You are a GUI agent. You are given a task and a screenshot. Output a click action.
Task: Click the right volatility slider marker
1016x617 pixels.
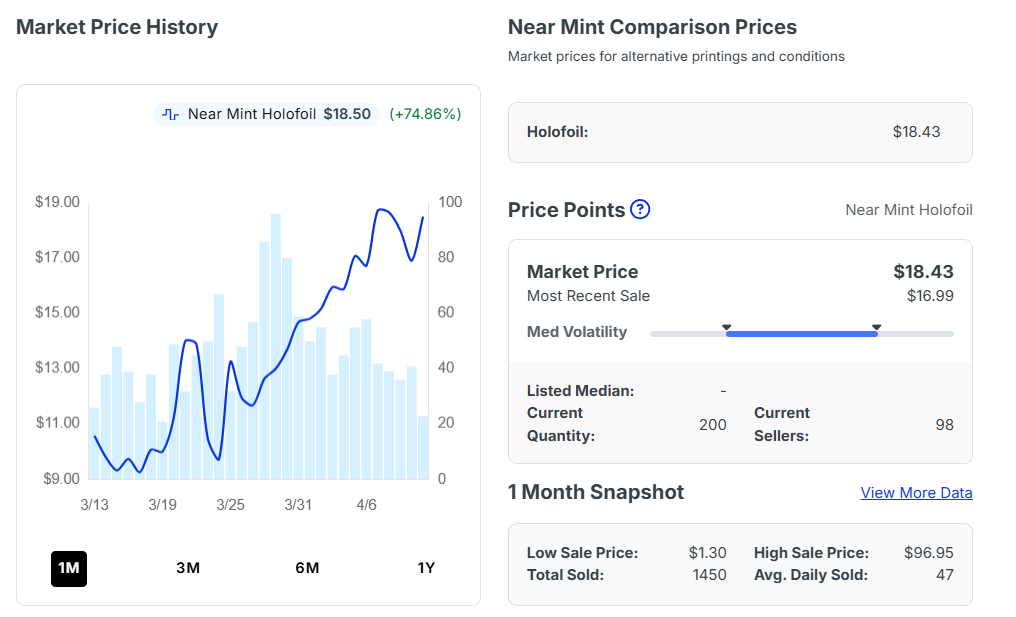876,327
